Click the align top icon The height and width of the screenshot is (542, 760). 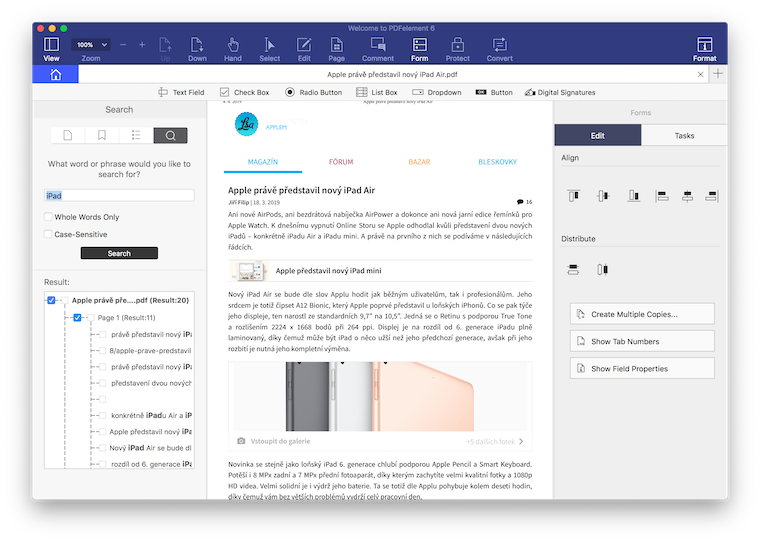[x=573, y=196]
